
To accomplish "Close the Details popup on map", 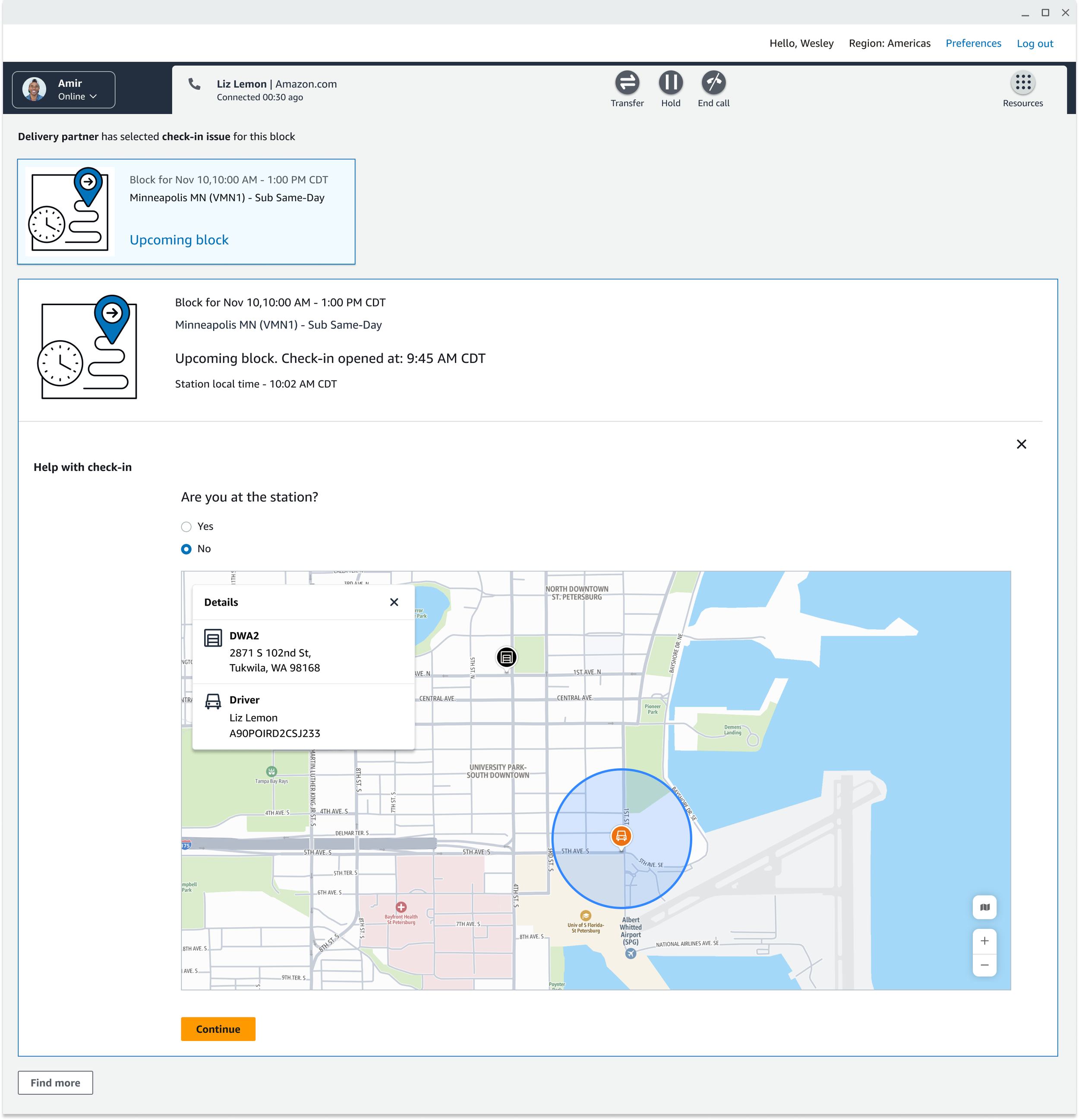I will 394,602.
